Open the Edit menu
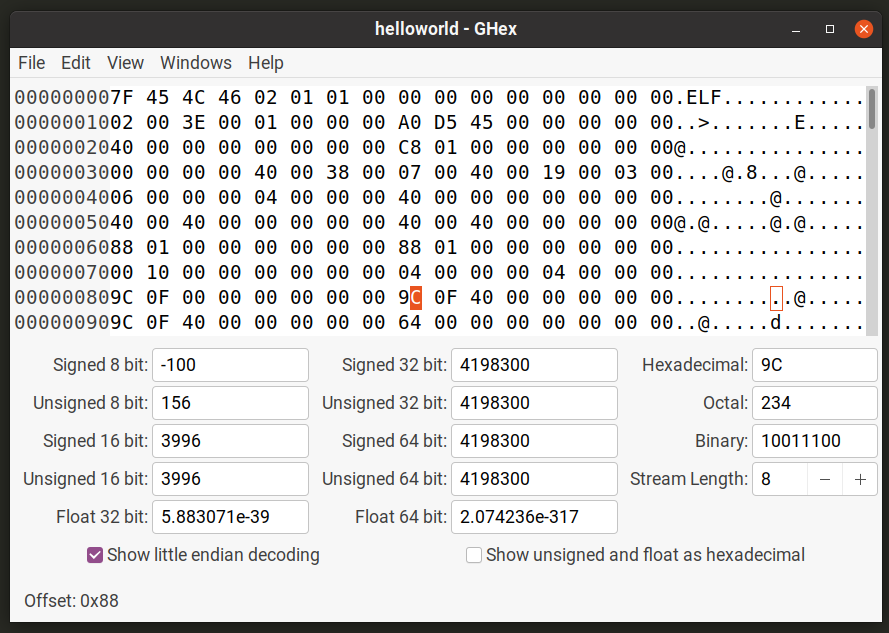 pos(76,63)
